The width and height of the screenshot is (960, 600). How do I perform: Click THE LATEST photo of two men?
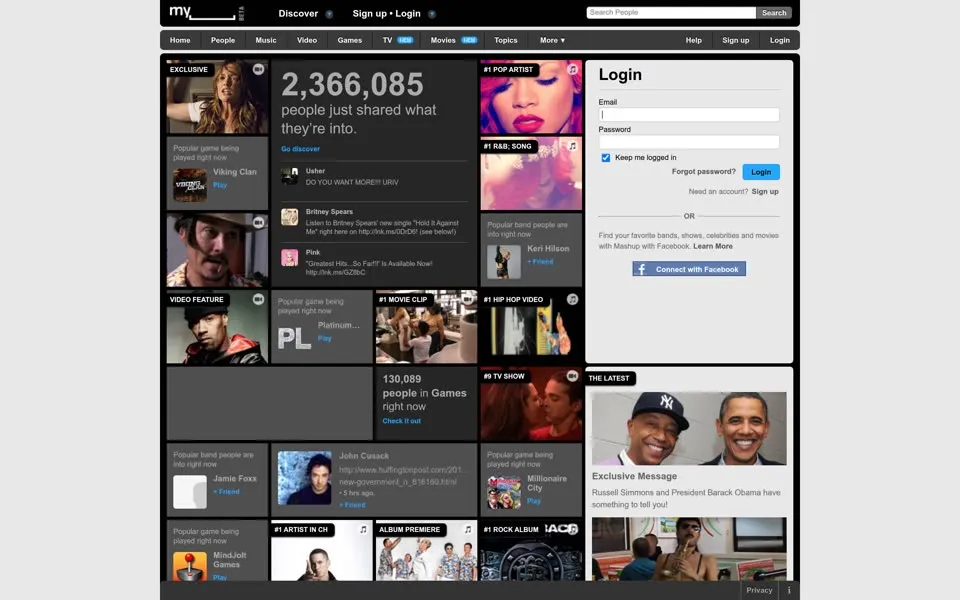[x=689, y=429]
